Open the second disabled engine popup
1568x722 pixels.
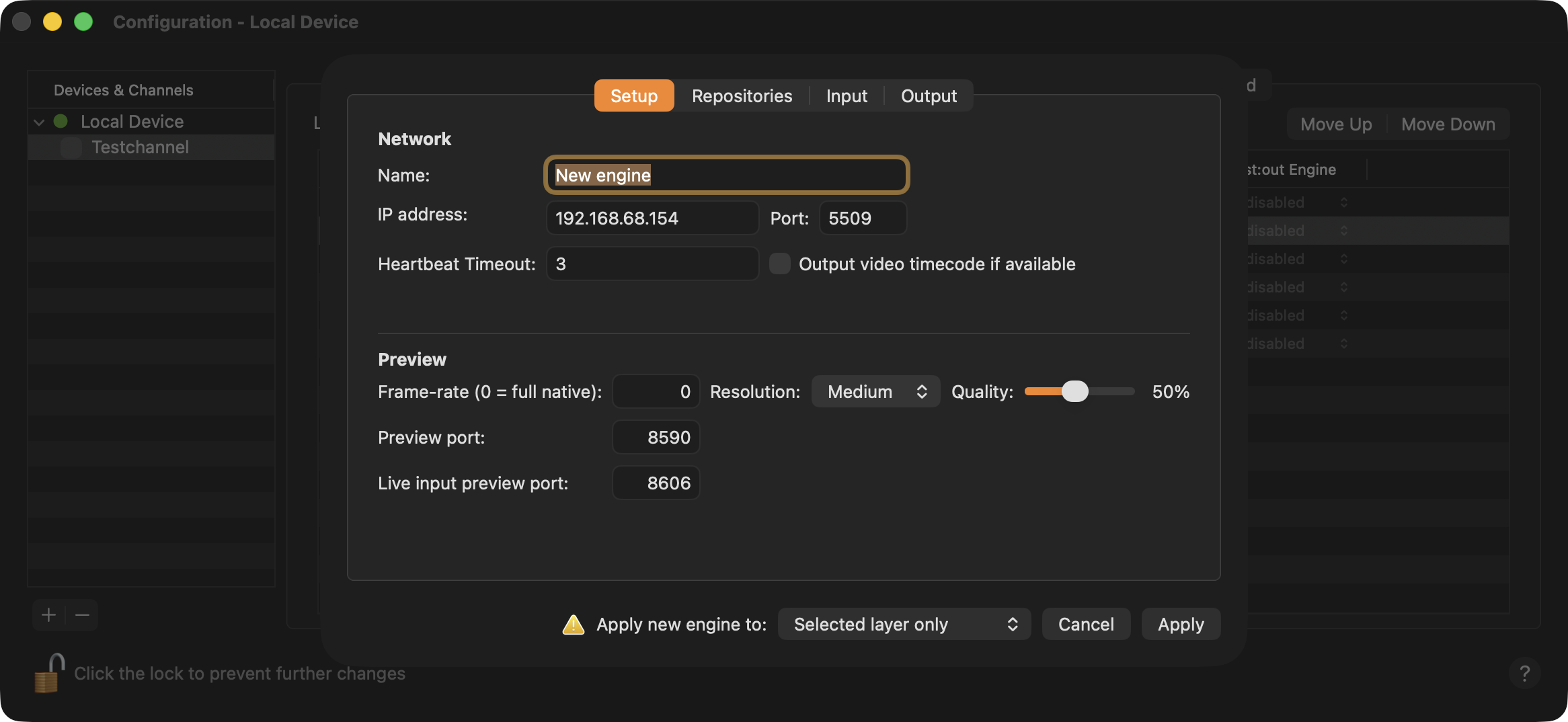click(1298, 230)
